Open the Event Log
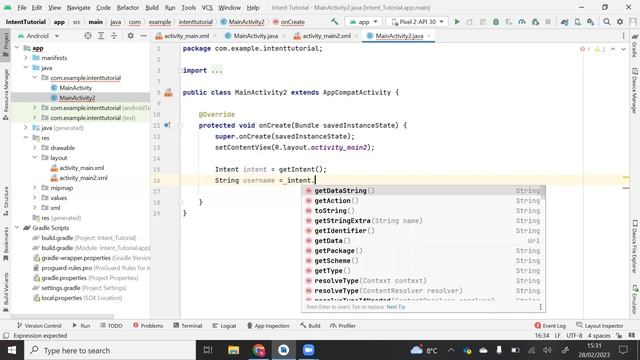640x360 pixels. 550,326
